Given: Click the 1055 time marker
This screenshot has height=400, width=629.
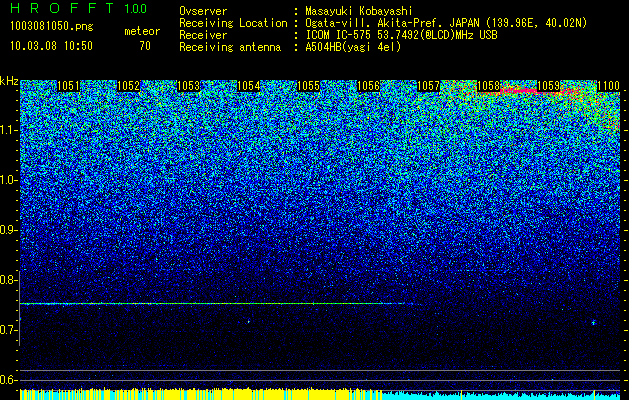Looking at the screenshot, I should [308, 86].
